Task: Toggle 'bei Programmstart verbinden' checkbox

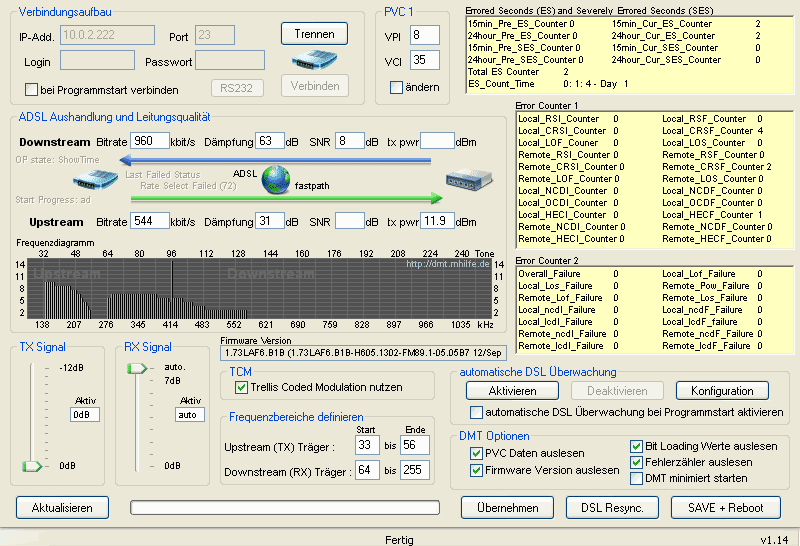Action: coord(31,90)
